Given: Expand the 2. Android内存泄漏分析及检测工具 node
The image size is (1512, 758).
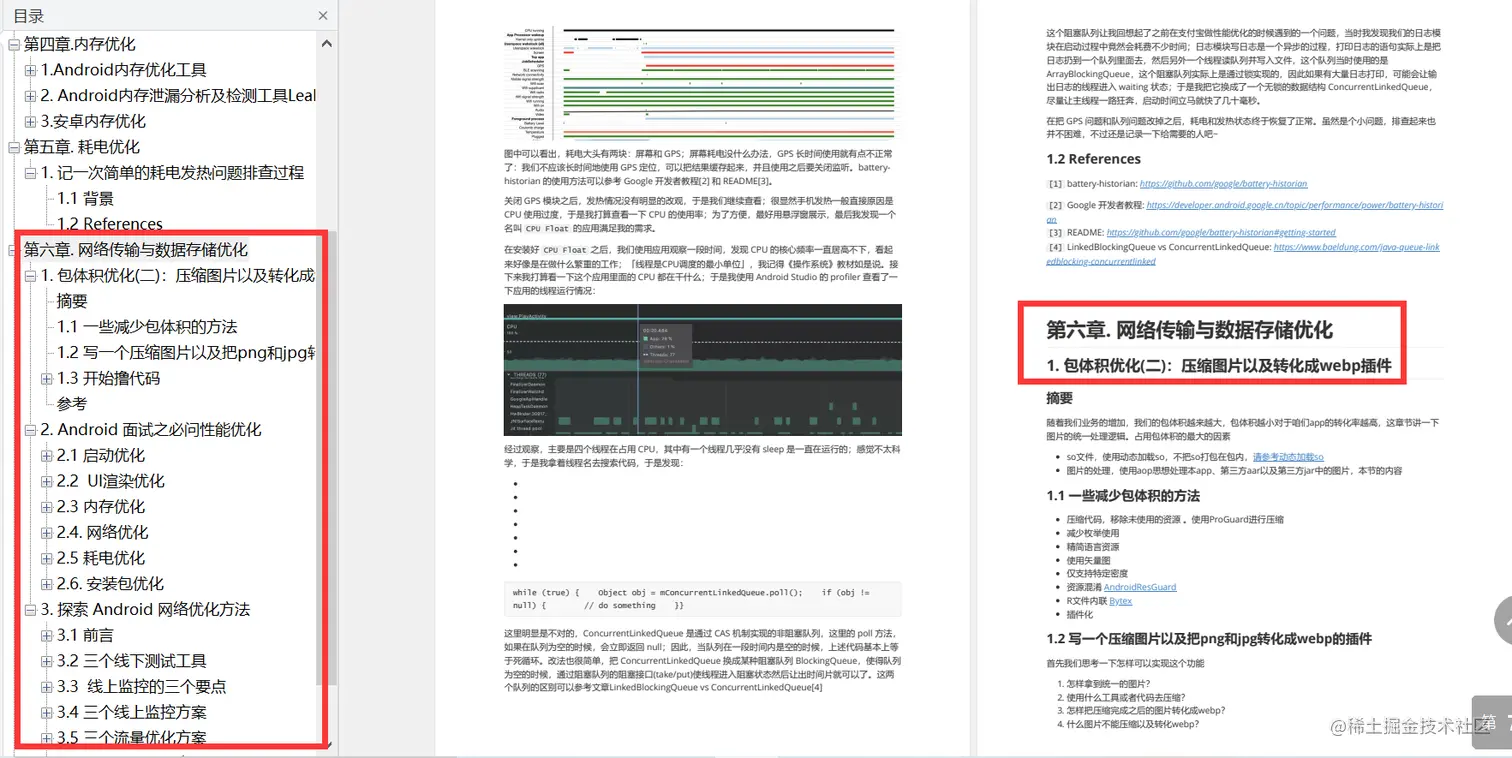Looking at the screenshot, I should pyautogui.click(x=30, y=97).
